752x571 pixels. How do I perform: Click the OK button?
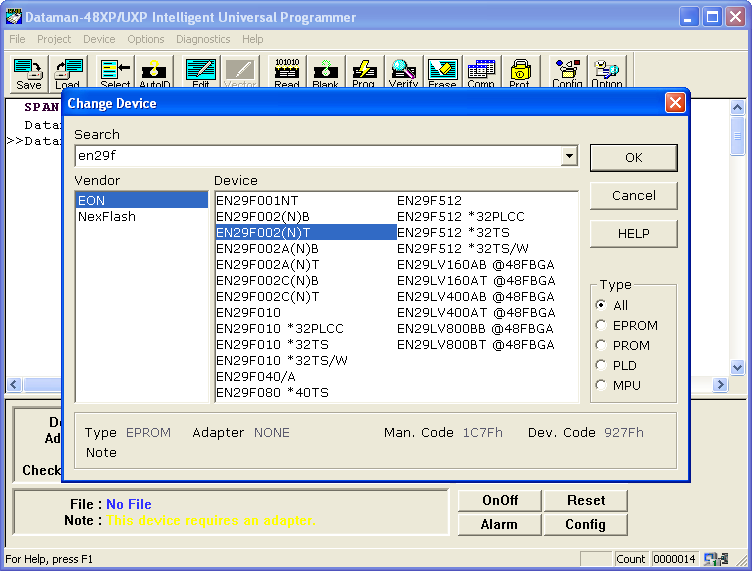(633, 158)
